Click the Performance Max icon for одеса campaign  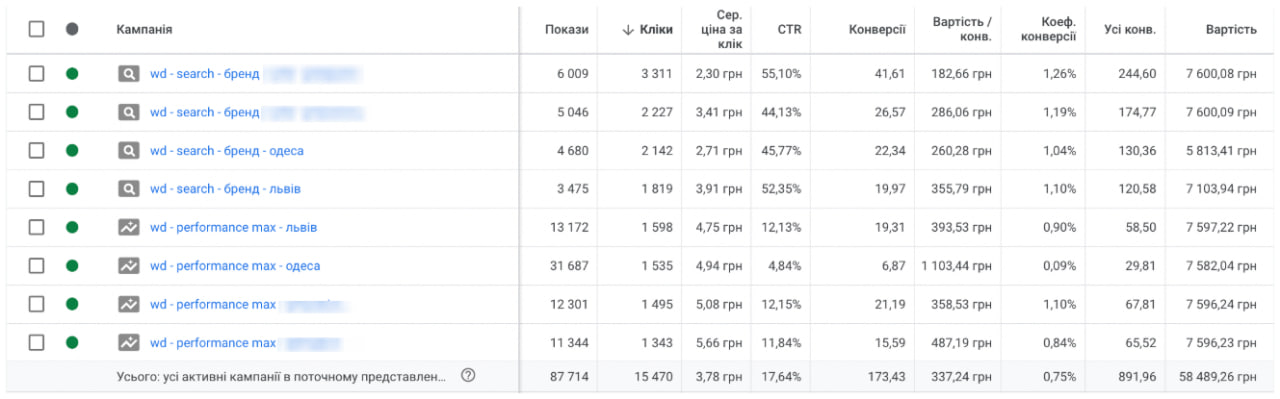128,266
